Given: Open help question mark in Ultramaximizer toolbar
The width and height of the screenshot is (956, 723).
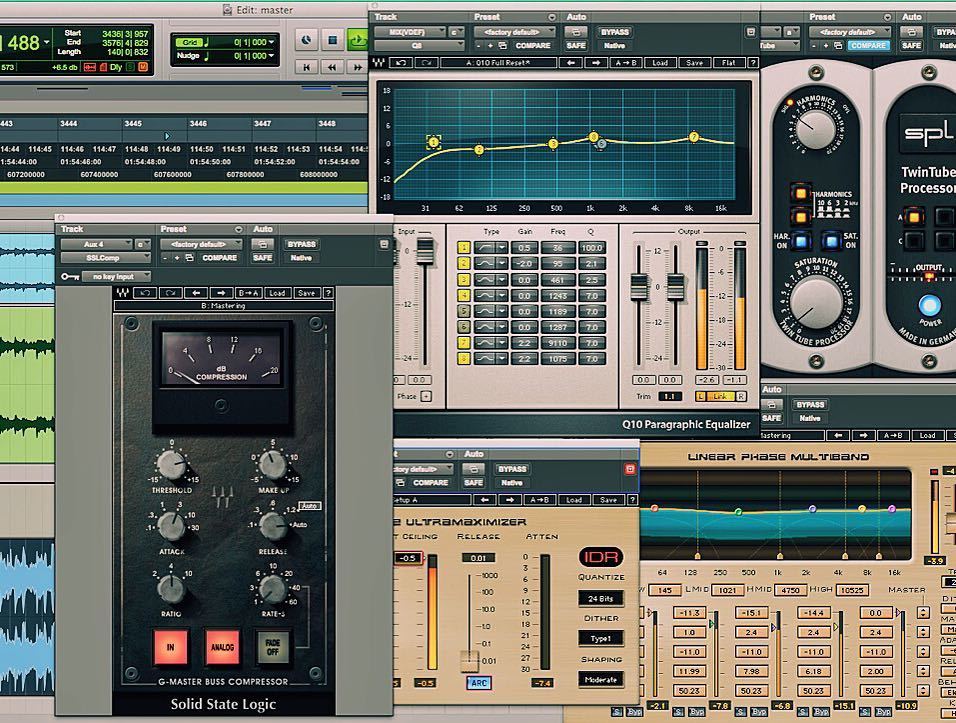Looking at the screenshot, I should click(x=633, y=500).
